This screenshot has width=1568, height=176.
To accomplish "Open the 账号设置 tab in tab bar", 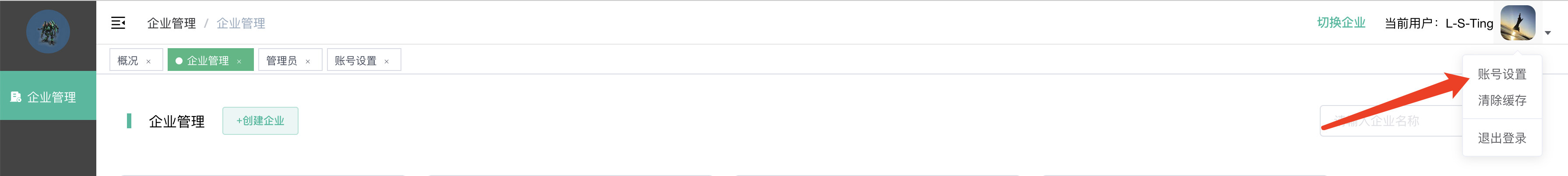I will click(355, 61).
